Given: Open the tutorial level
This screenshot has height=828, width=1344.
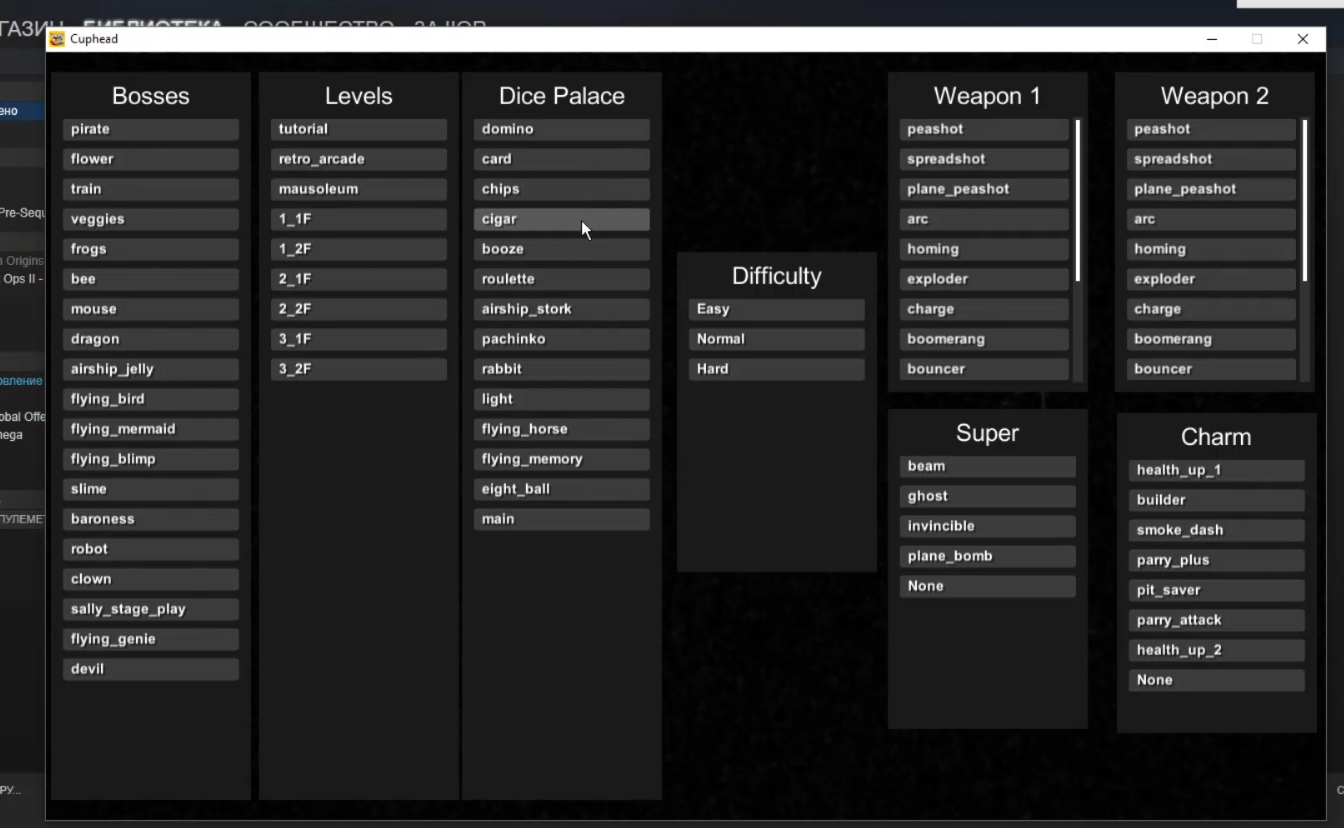Looking at the screenshot, I should [359, 130].
